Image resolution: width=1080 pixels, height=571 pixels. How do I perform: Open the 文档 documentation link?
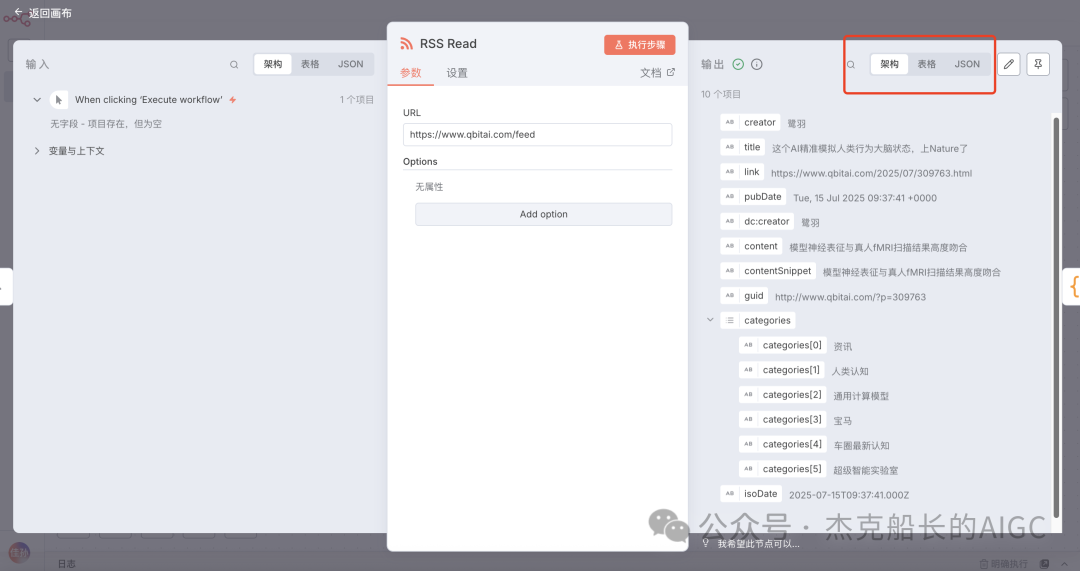657,72
